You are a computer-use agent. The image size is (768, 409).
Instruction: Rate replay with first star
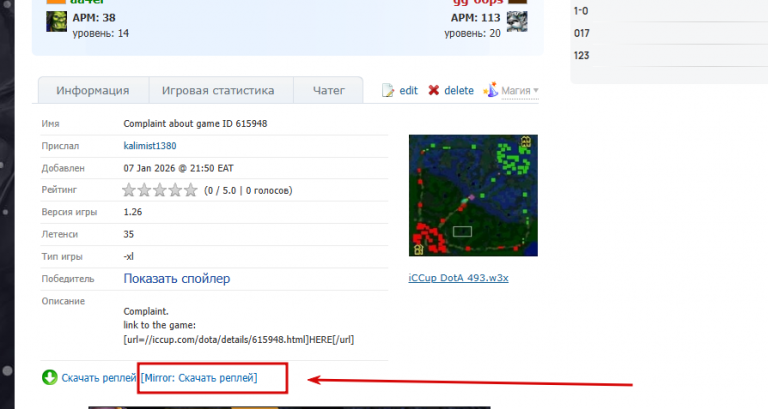129,190
